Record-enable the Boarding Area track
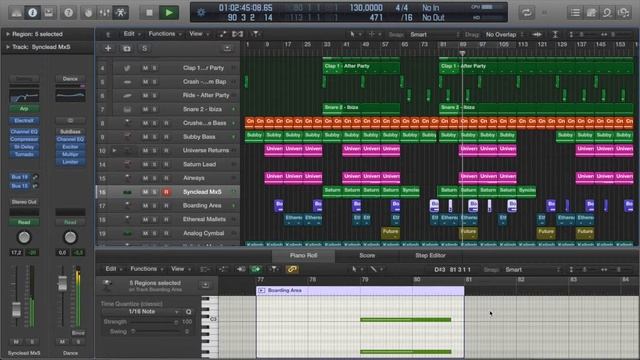640x360 pixels. tap(166, 206)
